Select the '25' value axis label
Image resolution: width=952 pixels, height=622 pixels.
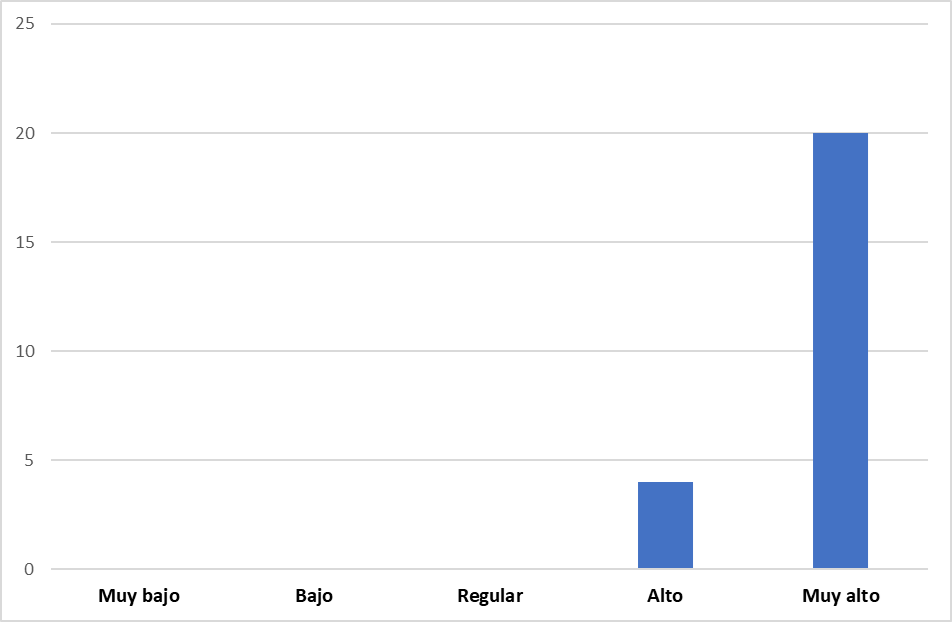tap(25, 24)
